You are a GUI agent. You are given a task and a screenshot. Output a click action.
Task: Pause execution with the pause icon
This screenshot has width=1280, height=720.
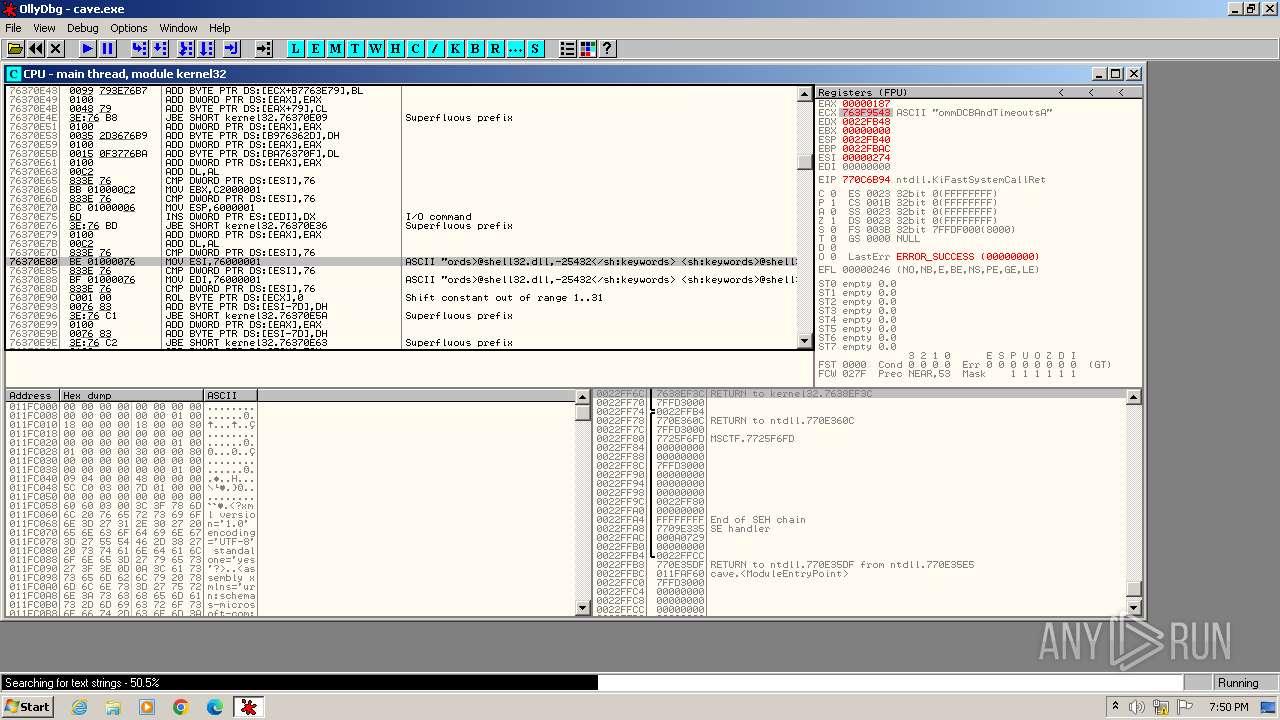pyautogui.click(x=108, y=48)
